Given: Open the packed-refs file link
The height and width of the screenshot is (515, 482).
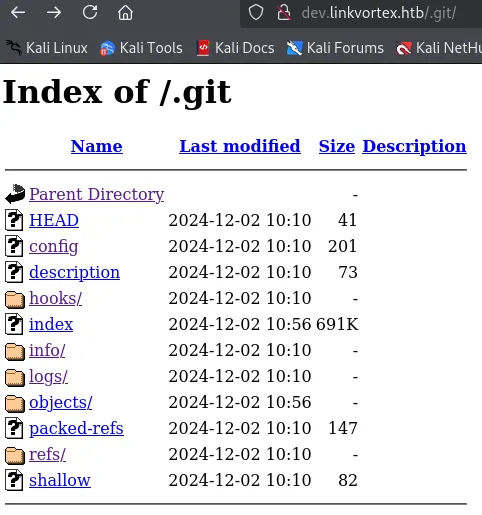Looking at the screenshot, I should [x=76, y=428].
